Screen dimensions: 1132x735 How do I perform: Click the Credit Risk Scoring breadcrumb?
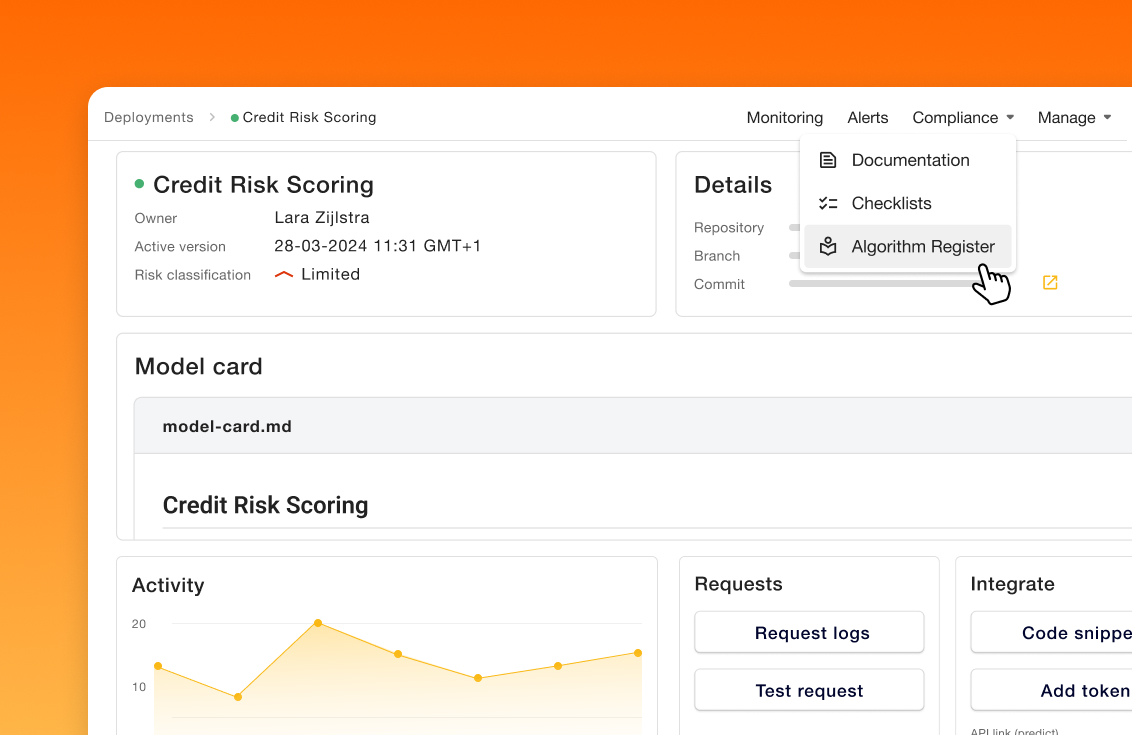tap(309, 117)
